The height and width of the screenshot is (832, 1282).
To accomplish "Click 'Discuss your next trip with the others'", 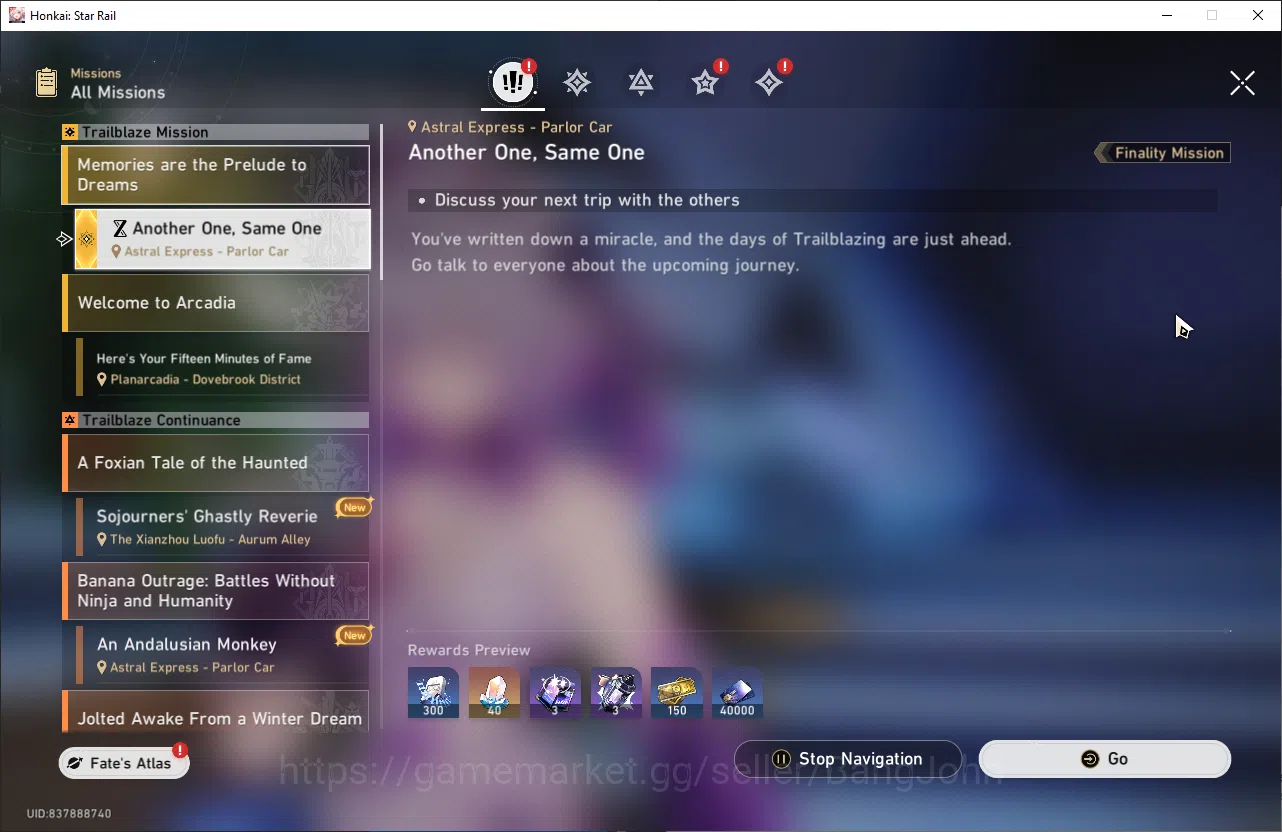I will pyautogui.click(x=587, y=200).
